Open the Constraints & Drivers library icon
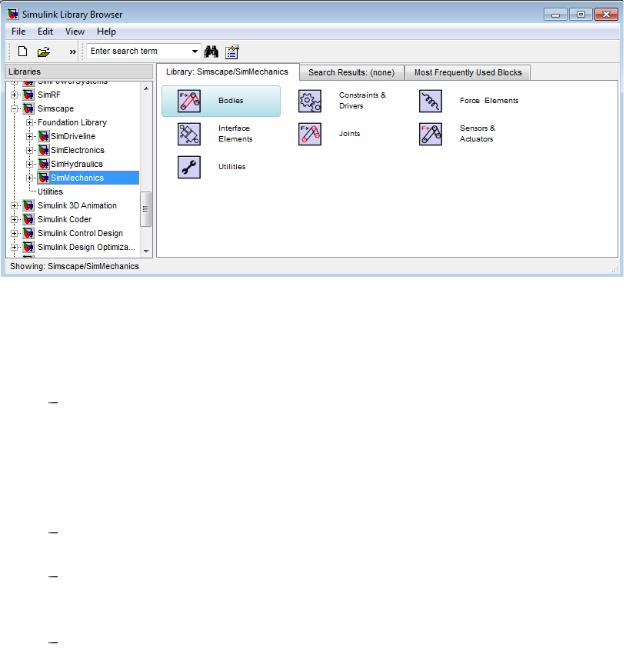The height and width of the screenshot is (652, 624). click(310, 101)
